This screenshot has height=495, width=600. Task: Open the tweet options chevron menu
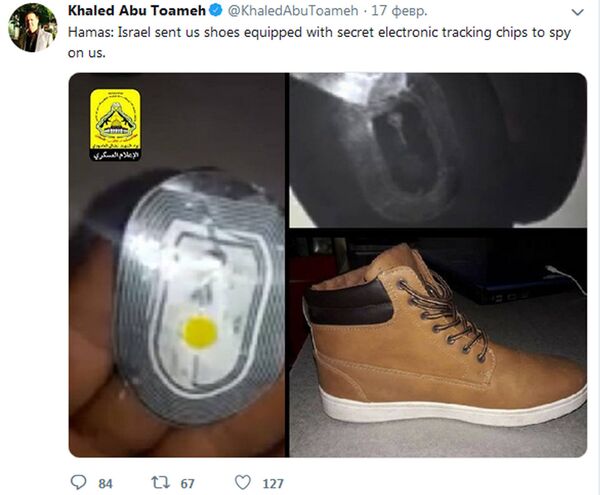(577, 12)
